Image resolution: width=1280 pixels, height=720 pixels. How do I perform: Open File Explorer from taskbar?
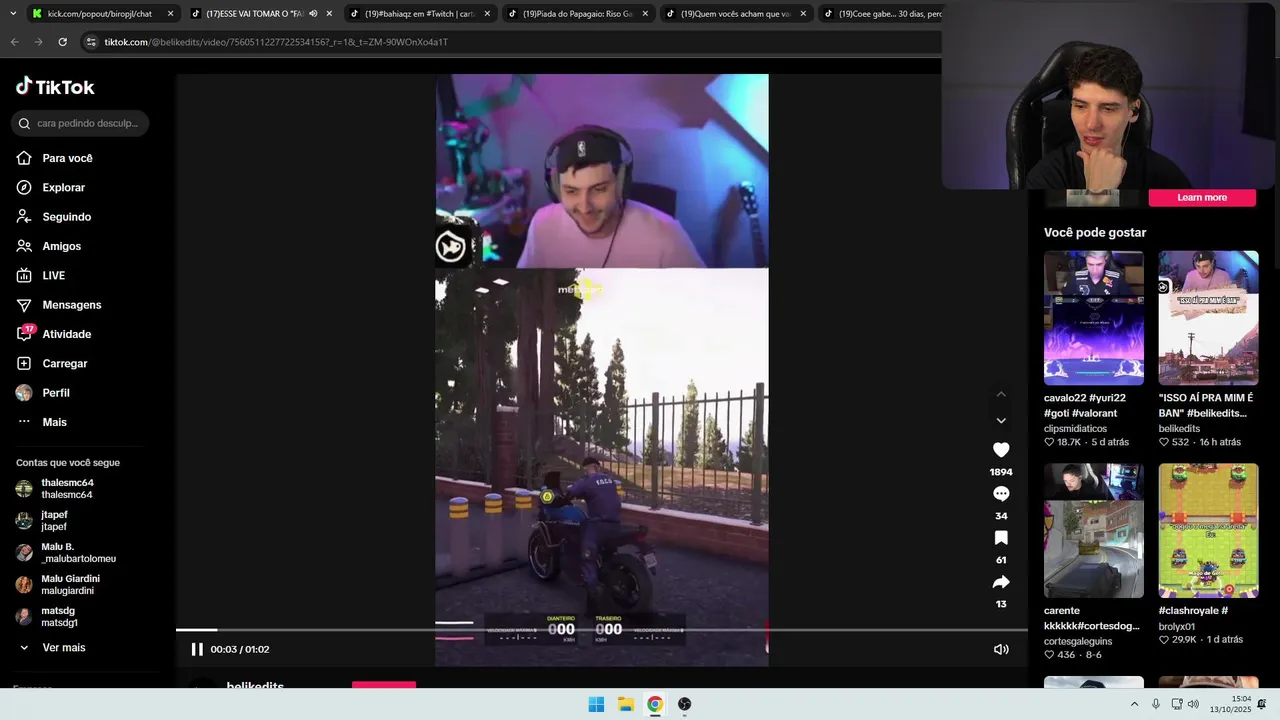tap(626, 704)
